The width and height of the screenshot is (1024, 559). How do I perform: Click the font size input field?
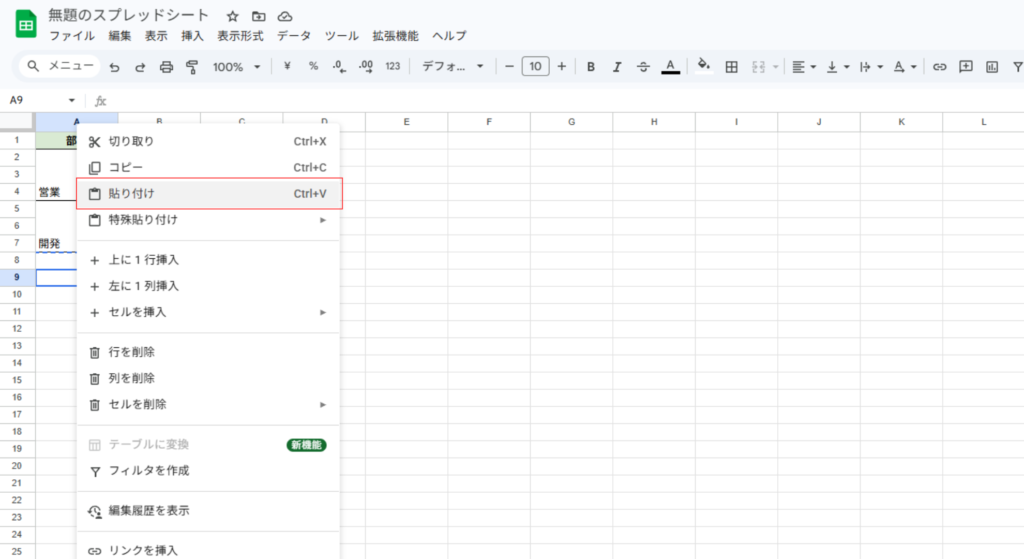535,67
